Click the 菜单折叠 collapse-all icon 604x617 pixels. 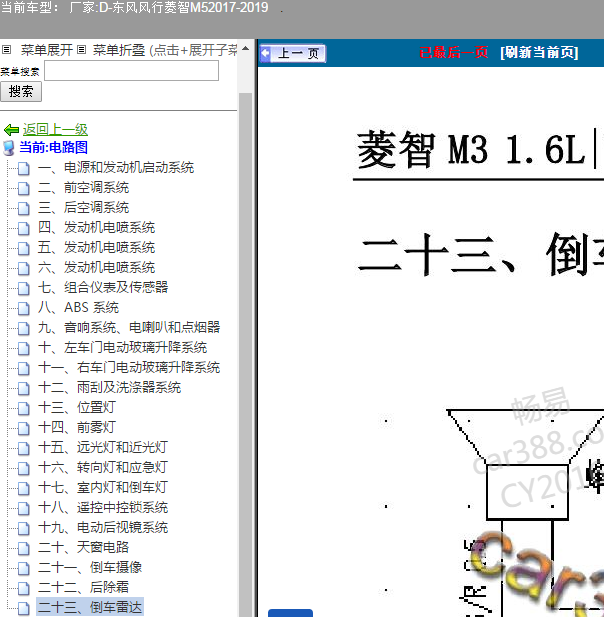(81, 50)
